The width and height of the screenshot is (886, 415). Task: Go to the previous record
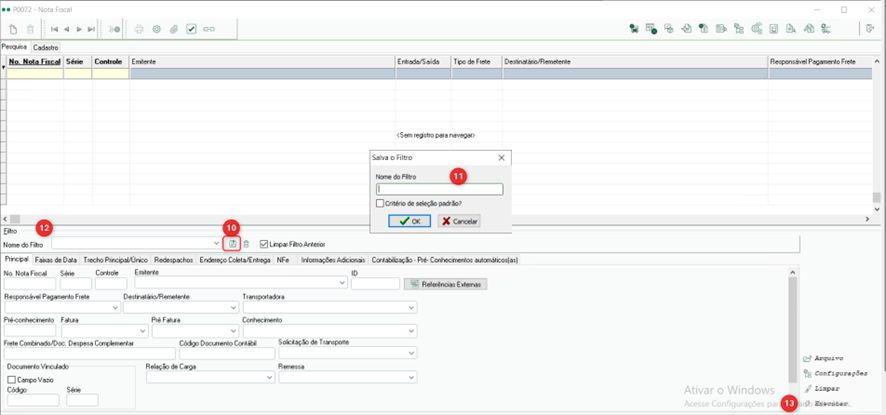67,29
